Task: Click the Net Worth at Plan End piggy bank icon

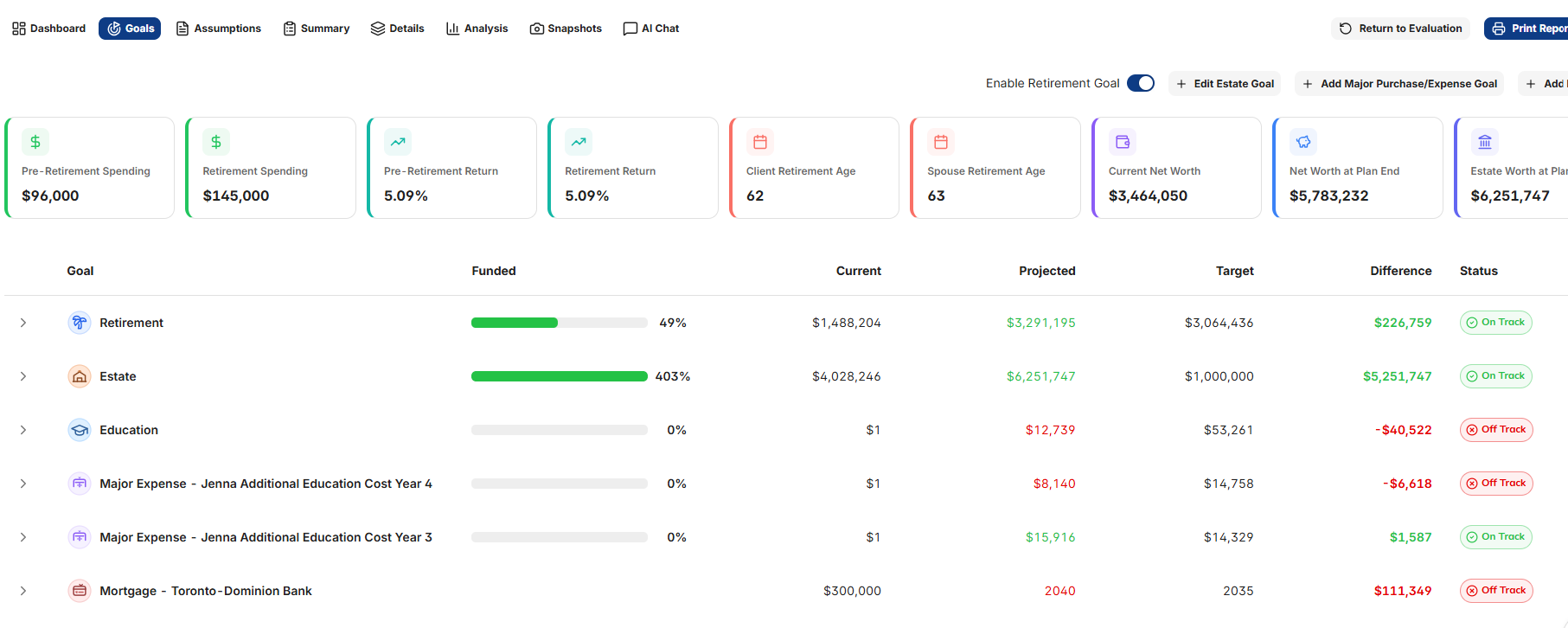Action: (x=1303, y=142)
